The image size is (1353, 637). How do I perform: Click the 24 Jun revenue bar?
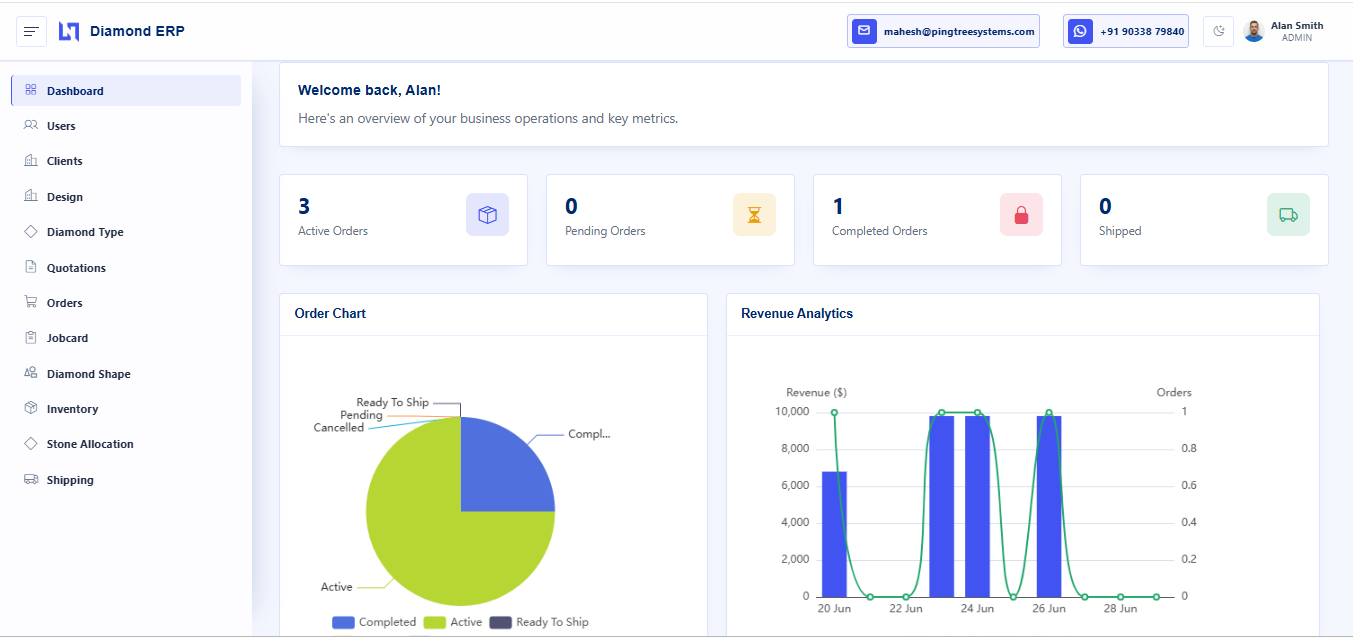click(977, 506)
